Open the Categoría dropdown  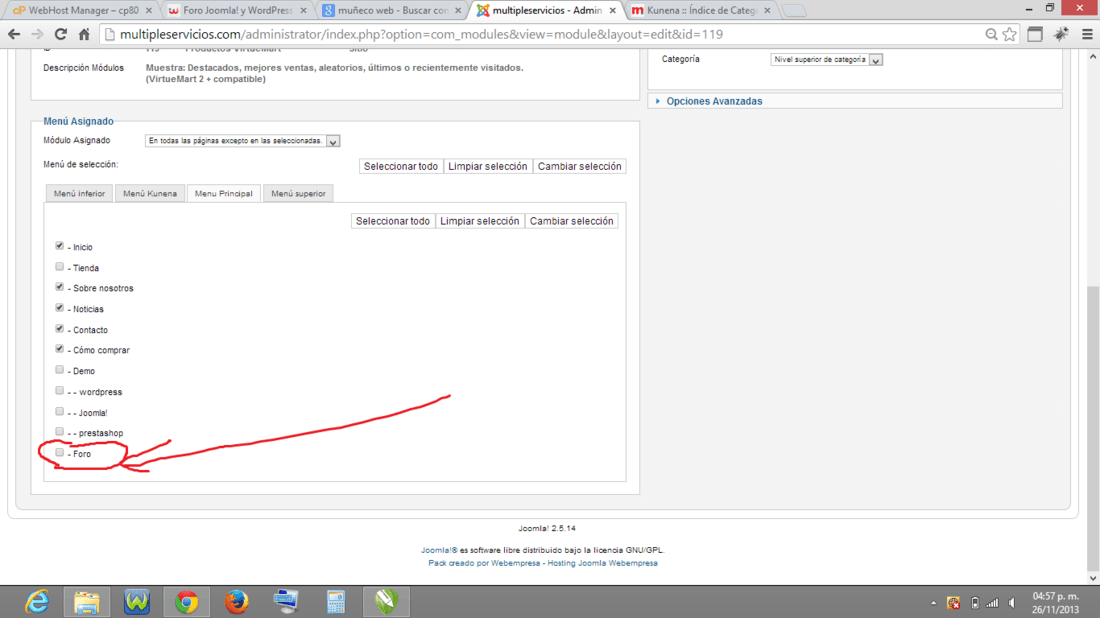[826, 60]
